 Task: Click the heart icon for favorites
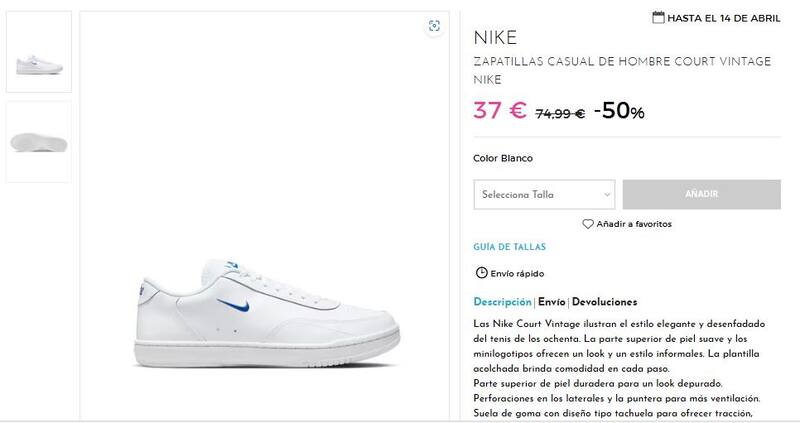pyautogui.click(x=588, y=224)
